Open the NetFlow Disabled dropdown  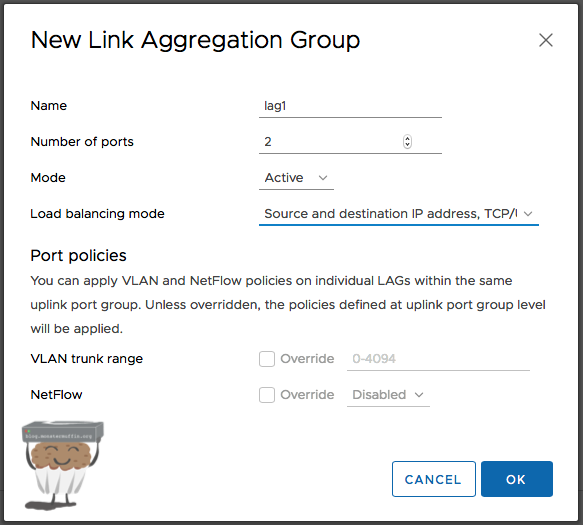coord(388,395)
